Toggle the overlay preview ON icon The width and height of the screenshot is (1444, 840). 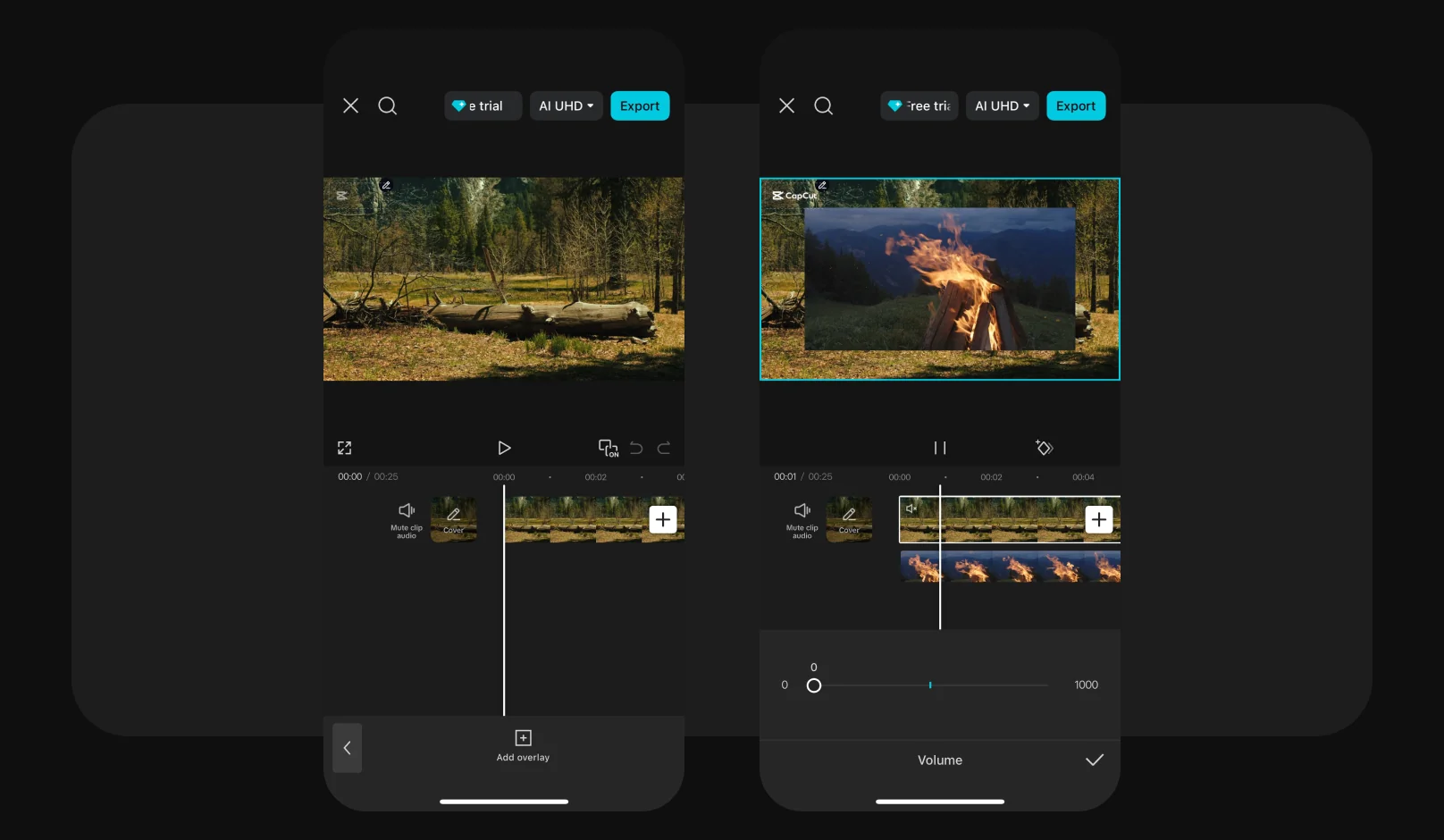pos(609,448)
